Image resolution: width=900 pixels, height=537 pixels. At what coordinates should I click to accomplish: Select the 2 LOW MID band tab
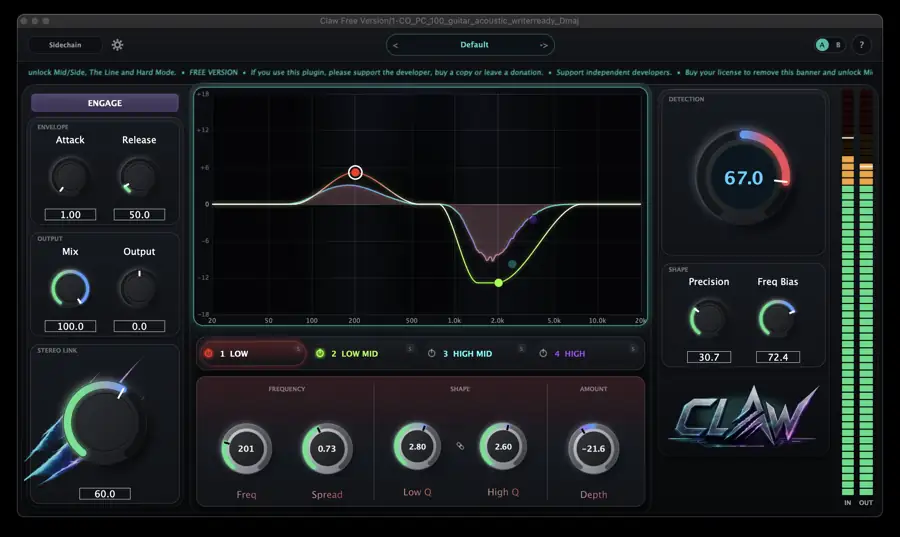(363, 353)
